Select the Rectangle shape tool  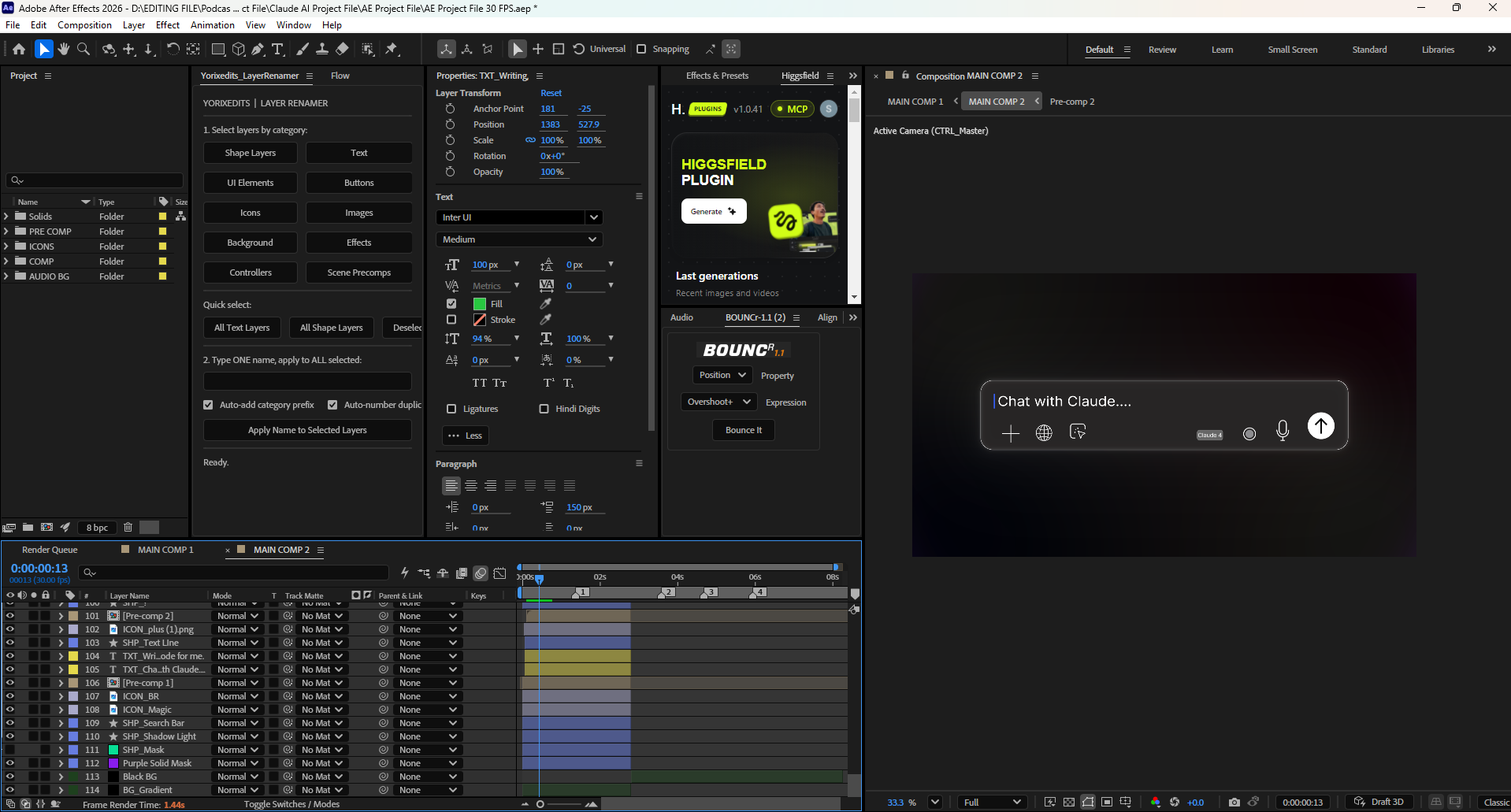tap(219, 49)
